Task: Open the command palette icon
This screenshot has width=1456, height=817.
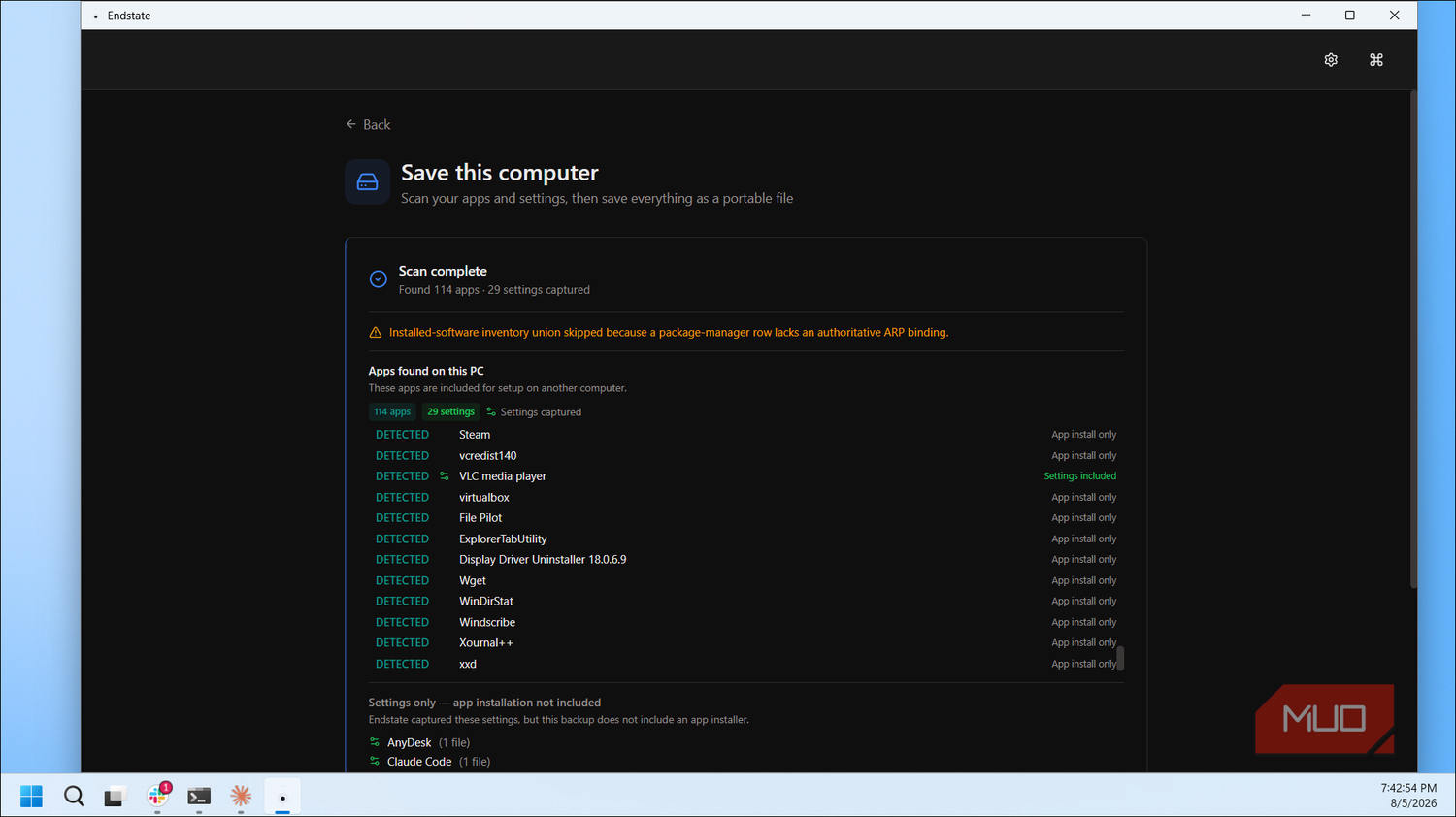Action: pyautogui.click(x=1375, y=60)
